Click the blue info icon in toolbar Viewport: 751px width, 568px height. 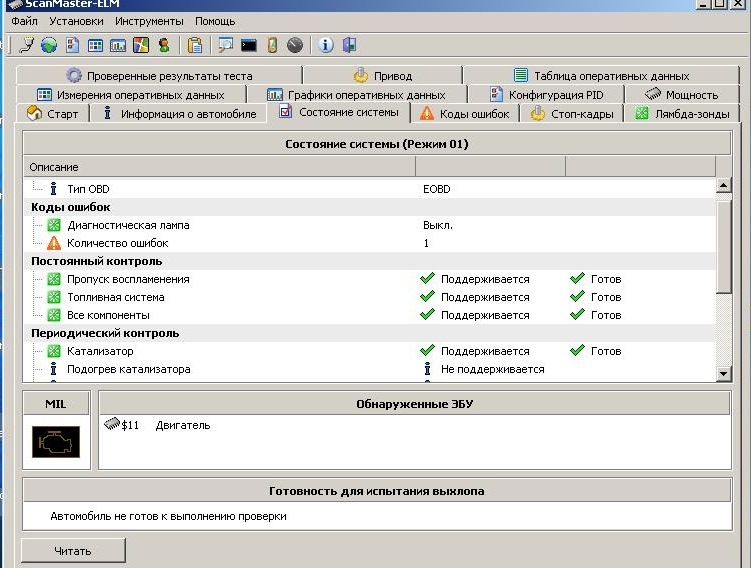325,45
